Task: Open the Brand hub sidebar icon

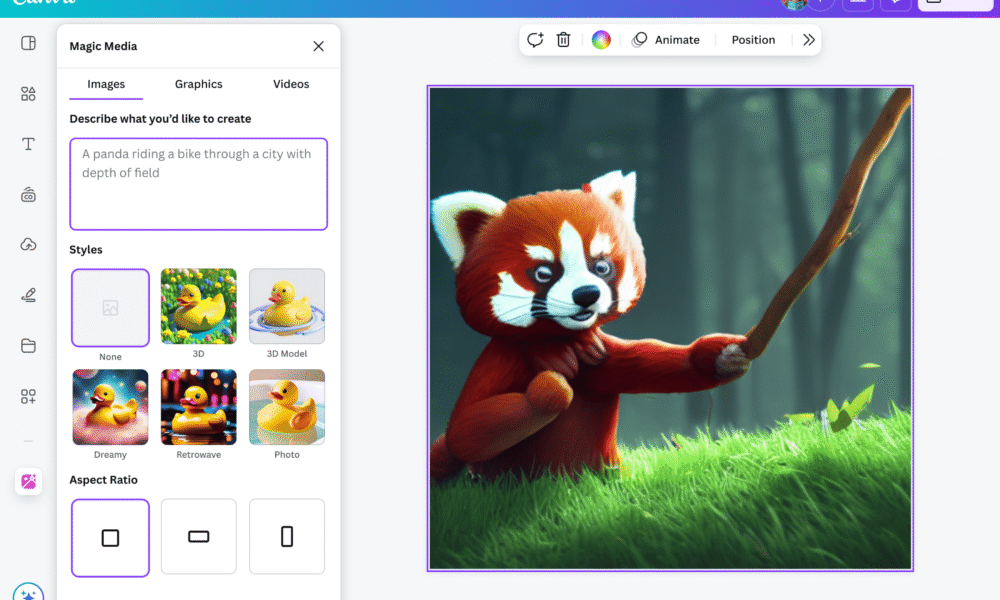Action: (28, 194)
